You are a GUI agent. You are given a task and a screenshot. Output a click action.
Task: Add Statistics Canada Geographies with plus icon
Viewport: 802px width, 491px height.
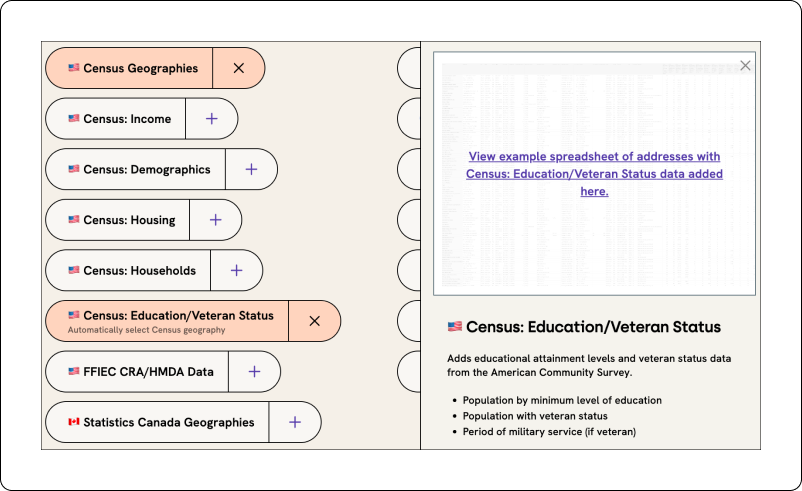point(295,422)
